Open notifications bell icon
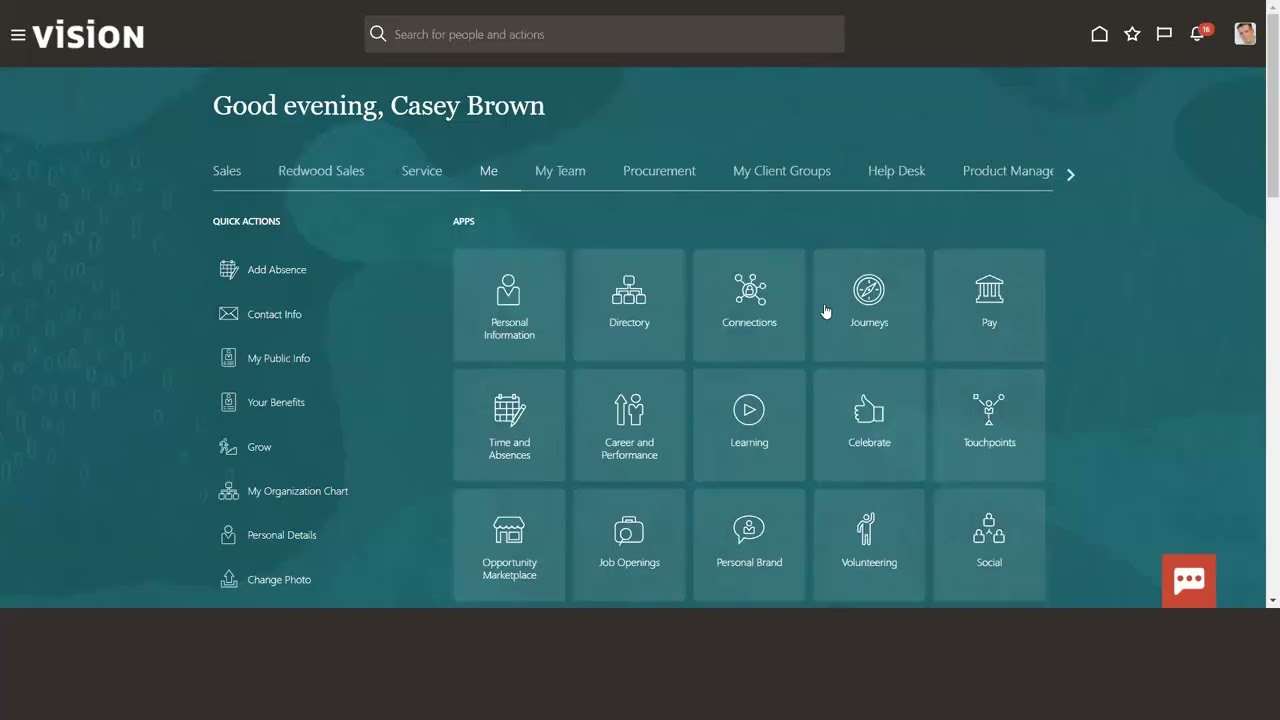This screenshot has width=1280, height=720. (1197, 34)
